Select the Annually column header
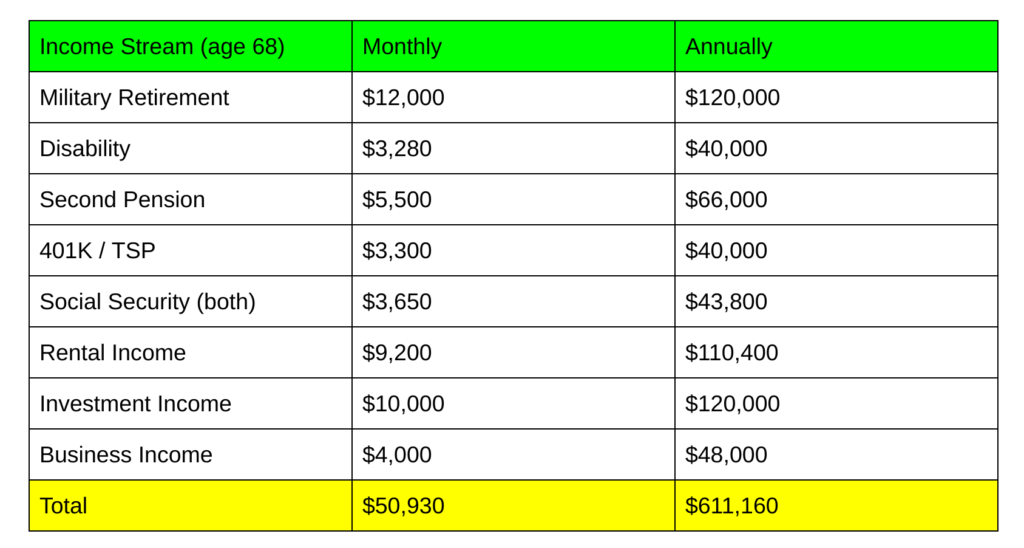 click(729, 47)
